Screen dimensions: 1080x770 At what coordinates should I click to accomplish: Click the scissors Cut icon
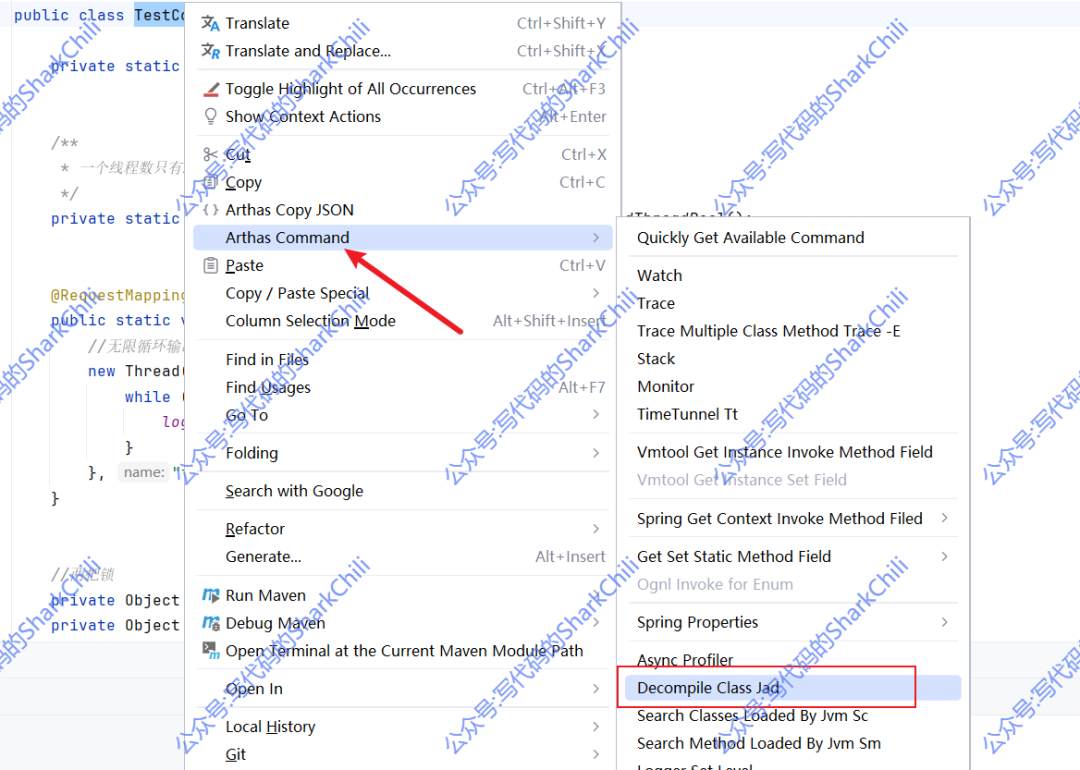[210, 155]
